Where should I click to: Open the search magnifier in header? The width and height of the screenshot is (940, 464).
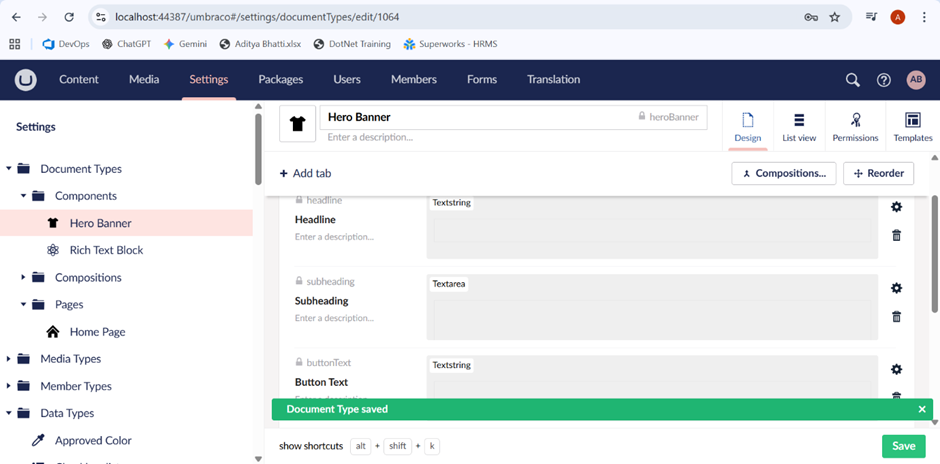point(852,80)
